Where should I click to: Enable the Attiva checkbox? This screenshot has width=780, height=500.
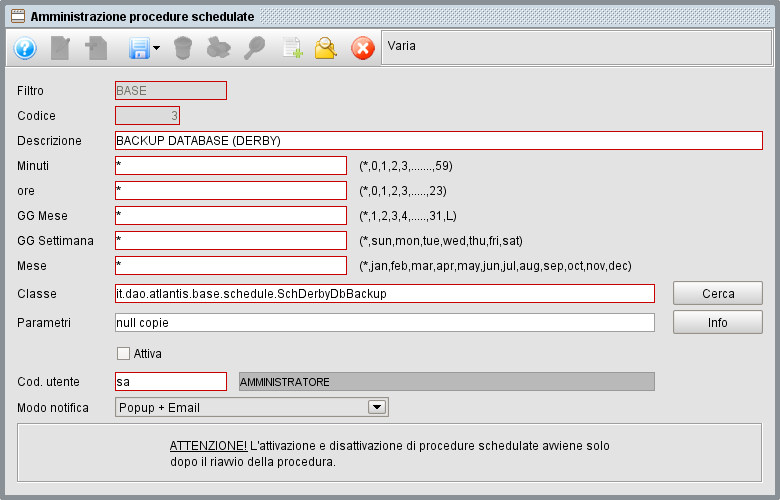tap(124, 353)
